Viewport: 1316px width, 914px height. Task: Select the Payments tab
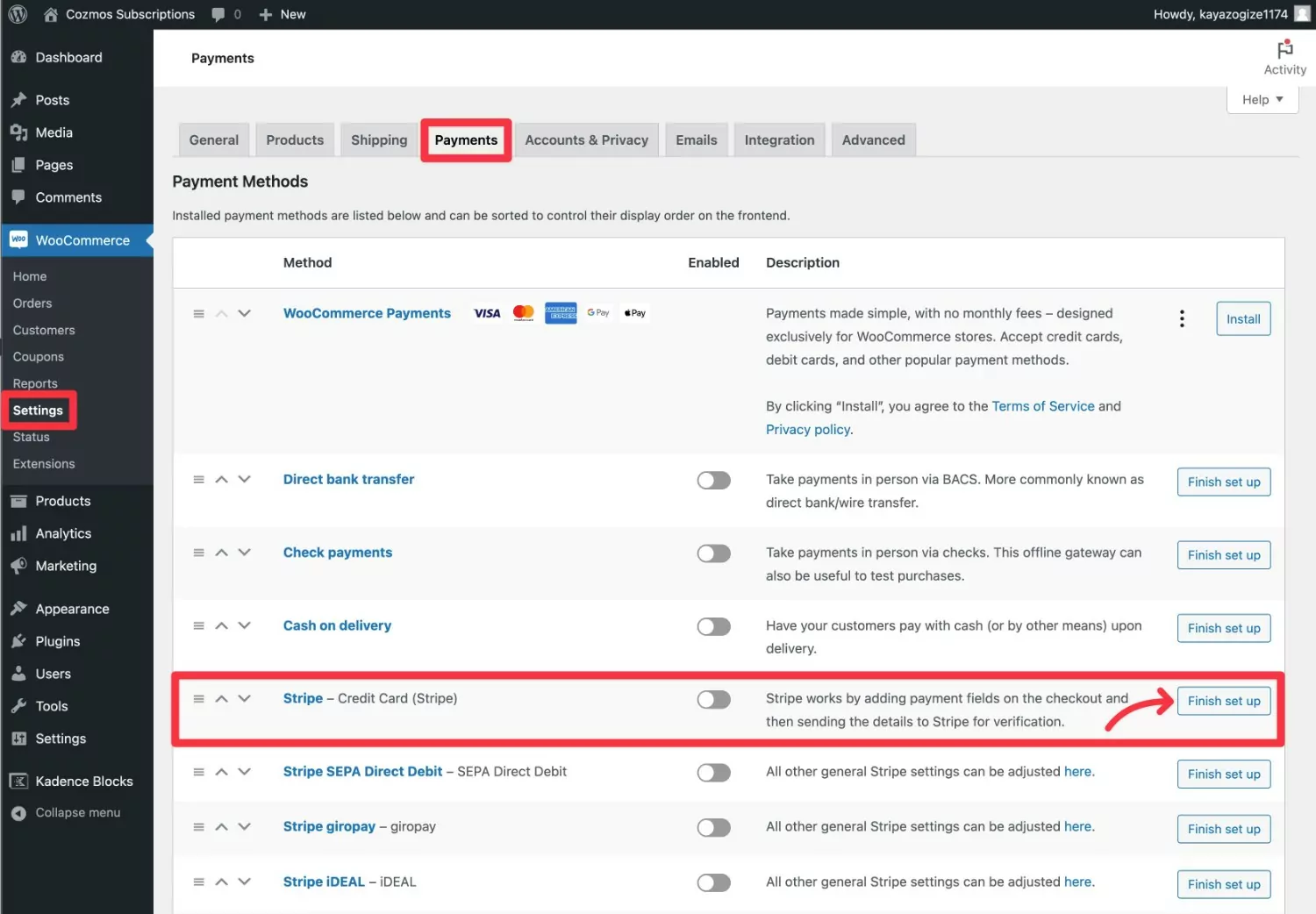click(x=466, y=139)
